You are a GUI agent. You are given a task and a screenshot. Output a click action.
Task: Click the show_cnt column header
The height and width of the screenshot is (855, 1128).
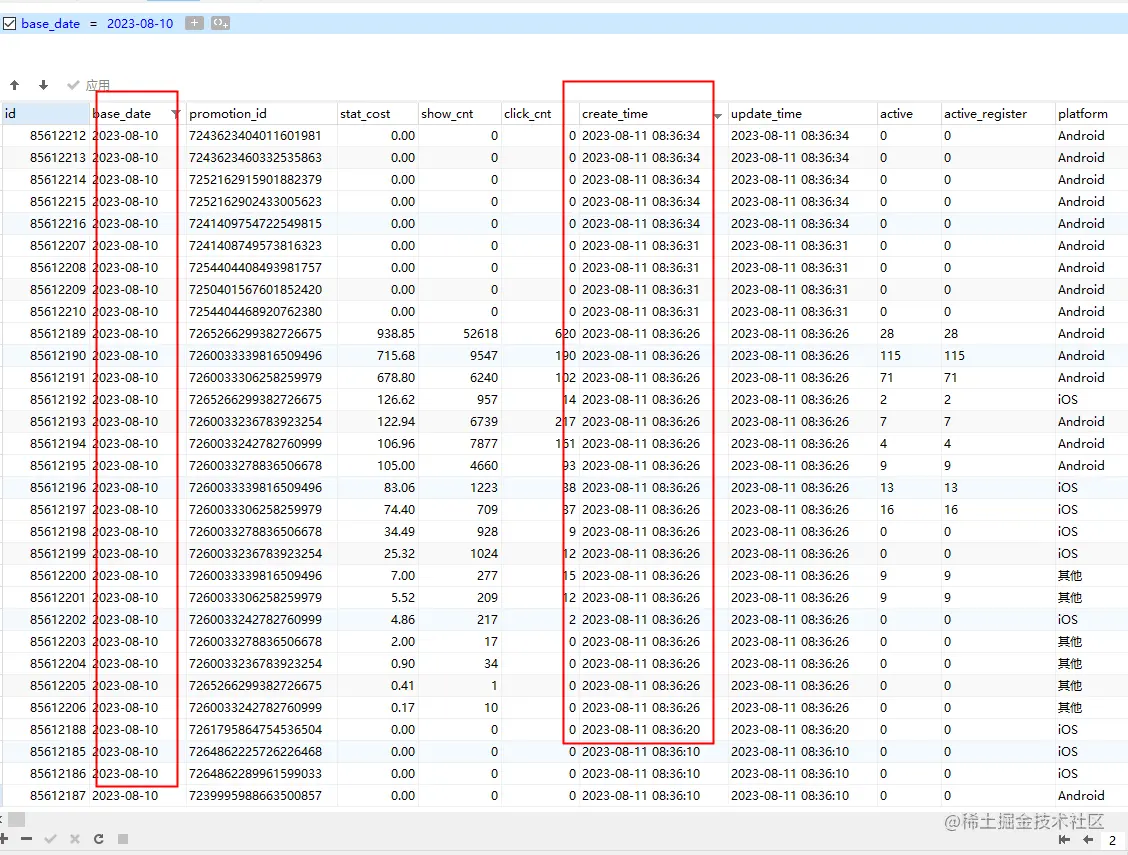click(460, 114)
